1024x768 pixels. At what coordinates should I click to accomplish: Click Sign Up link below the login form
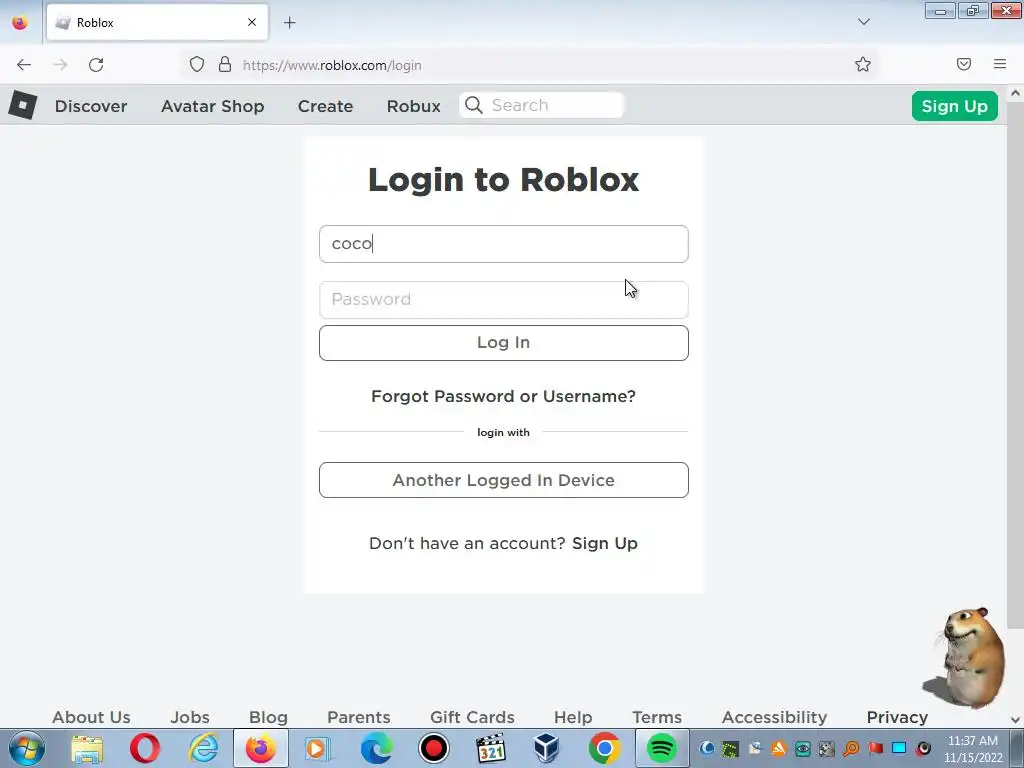pyautogui.click(x=605, y=543)
